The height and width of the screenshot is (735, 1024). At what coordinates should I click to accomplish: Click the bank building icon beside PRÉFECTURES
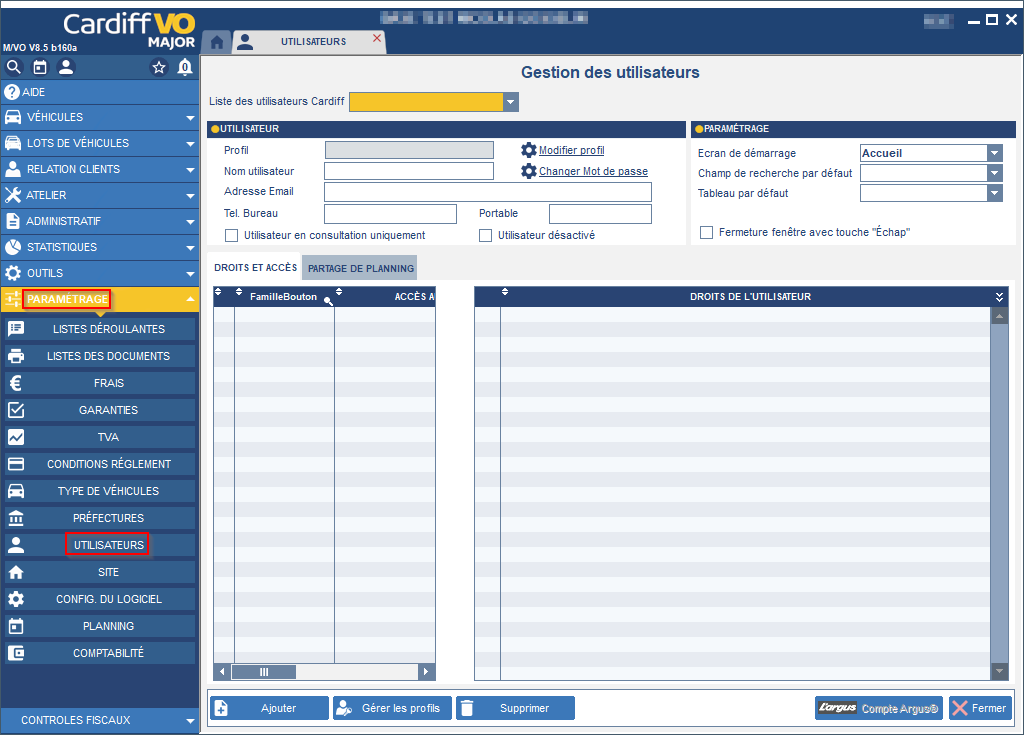point(16,518)
